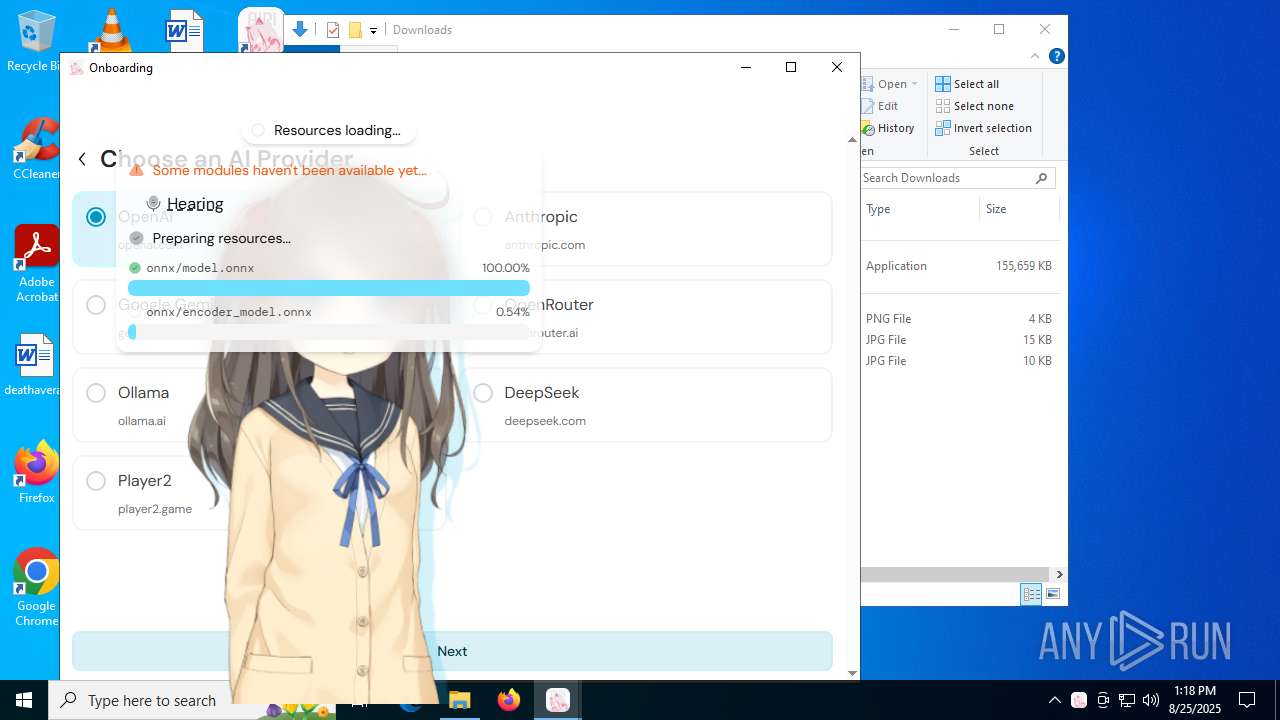Click the Explorer horizontal scrollbar right arrow

1059,575
